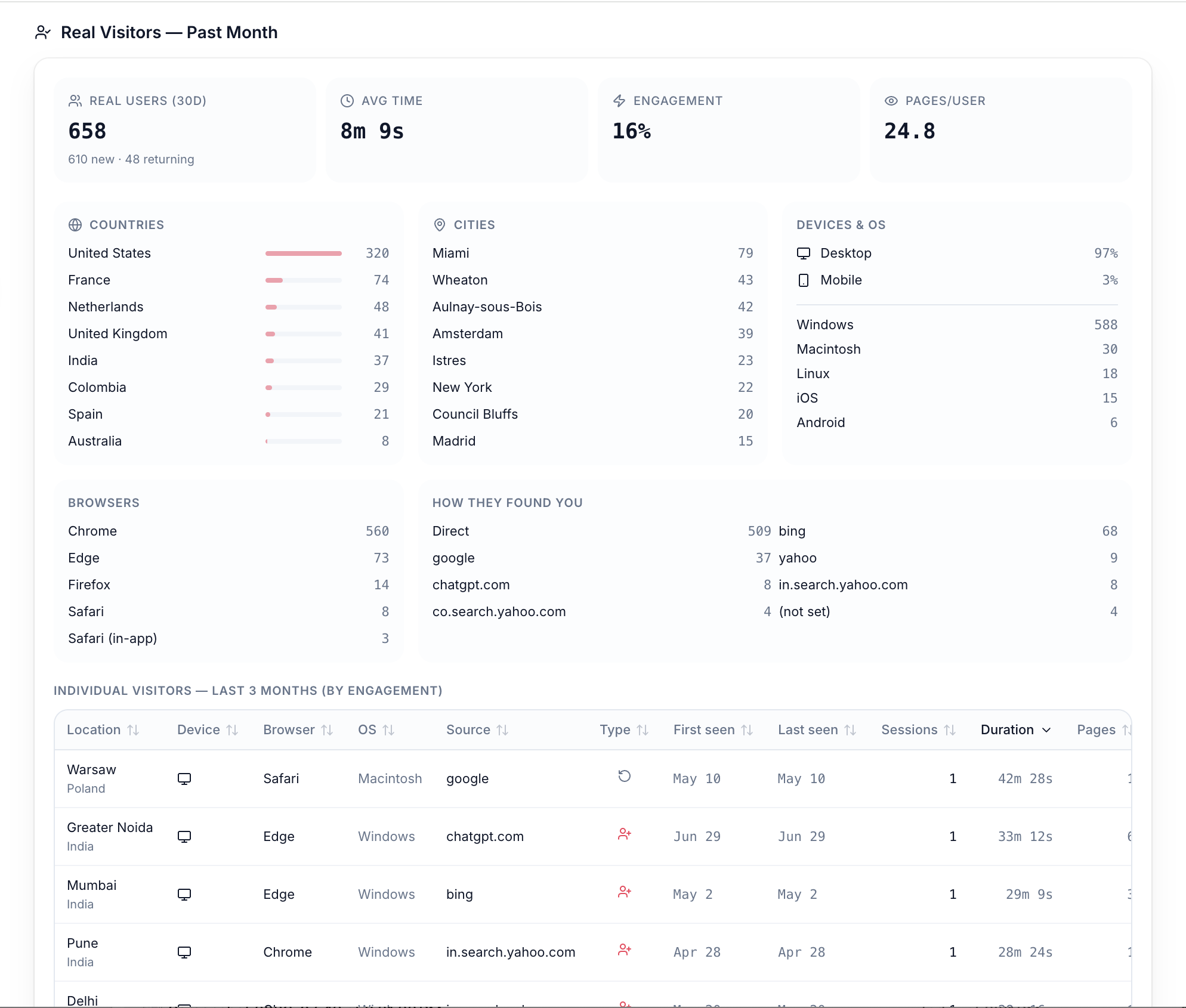Click the desktop device icon in Warsaw row

point(184,779)
